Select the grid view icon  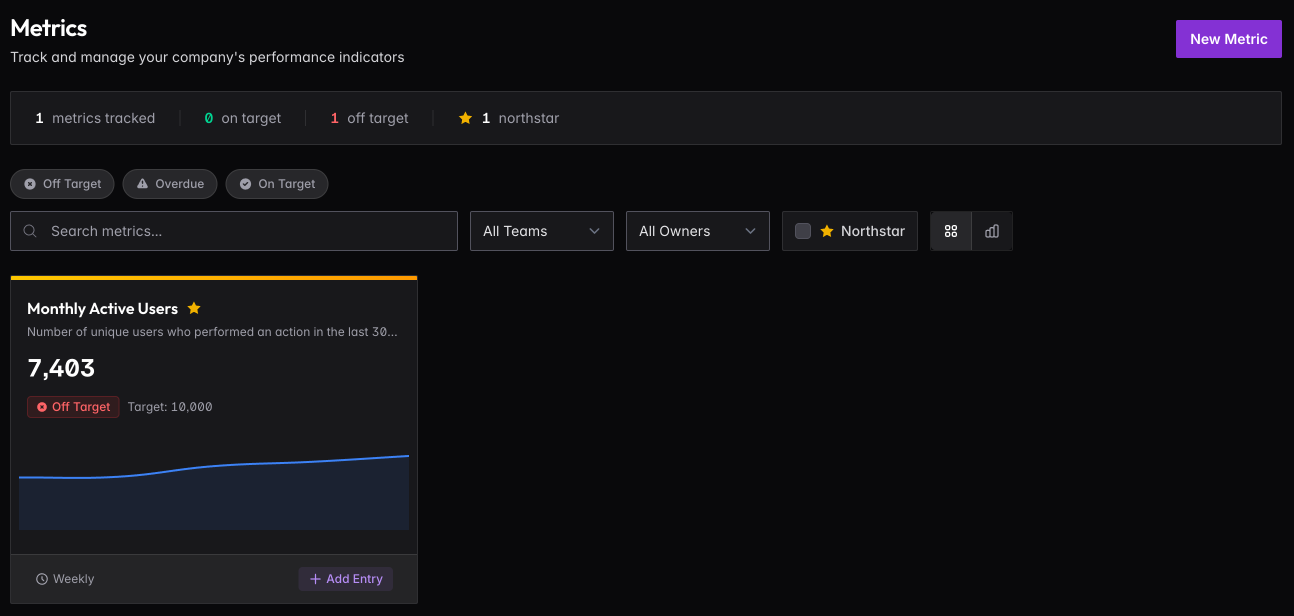pyautogui.click(x=950, y=231)
